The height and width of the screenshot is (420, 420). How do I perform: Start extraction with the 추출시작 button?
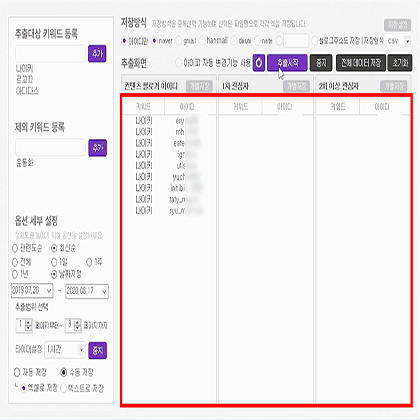point(287,63)
